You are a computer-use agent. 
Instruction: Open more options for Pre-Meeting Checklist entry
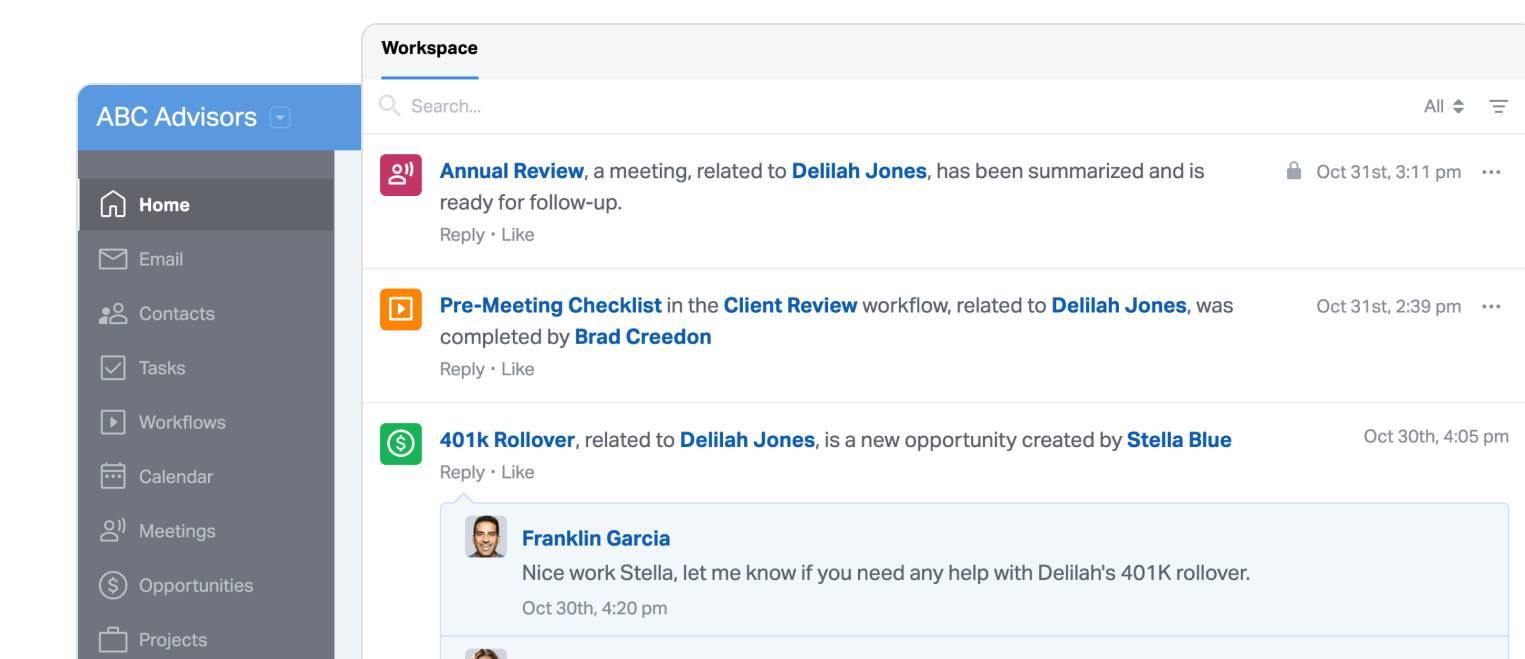[1491, 306]
